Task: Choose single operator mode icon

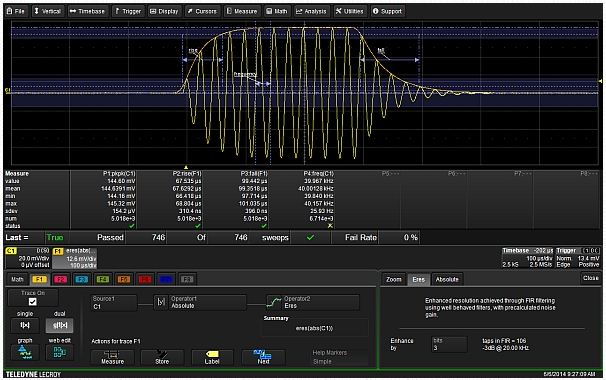Action: click(25, 325)
